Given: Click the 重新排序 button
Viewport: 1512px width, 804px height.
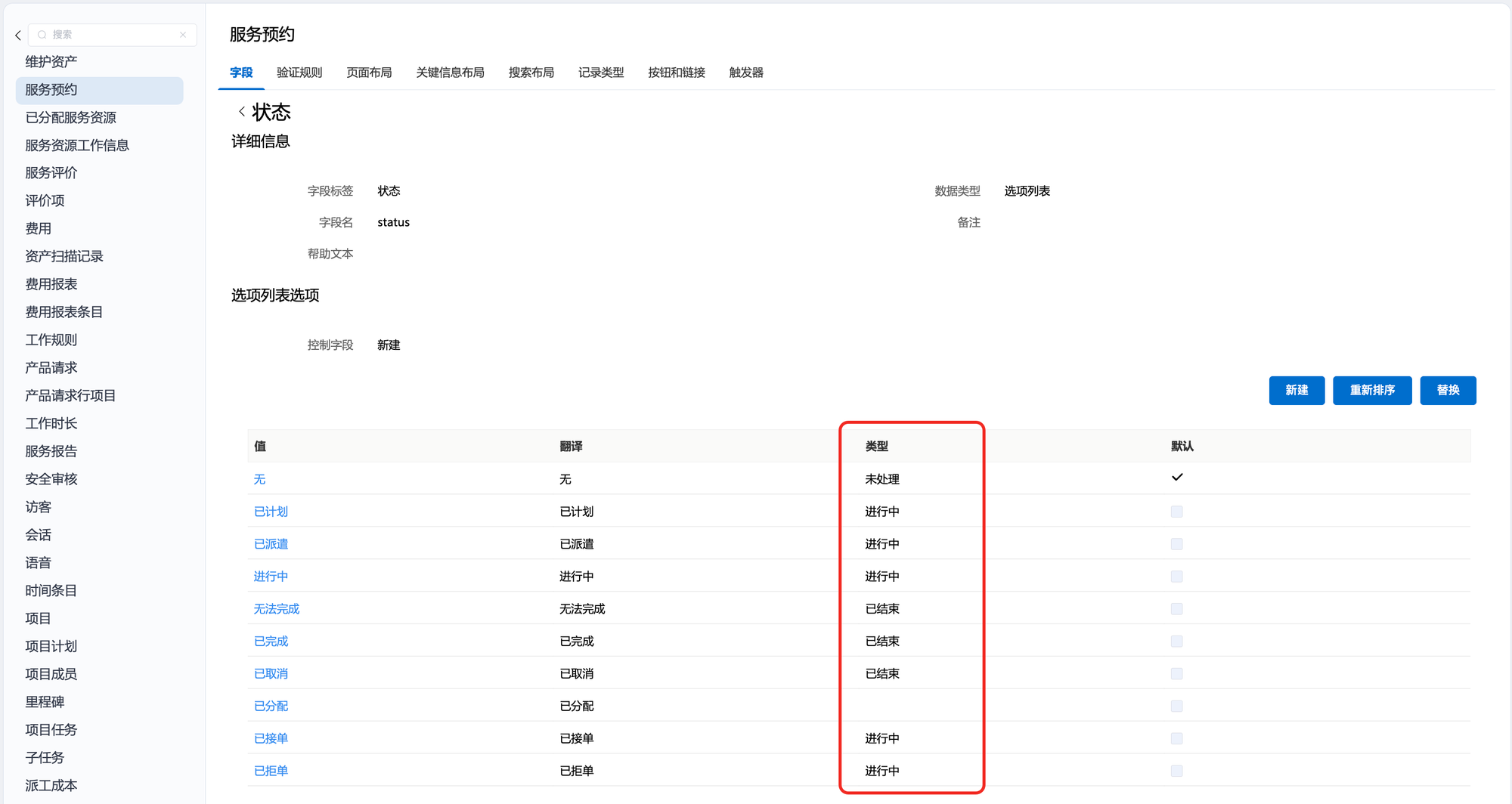Looking at the screenshot, I should [1372, 391].
